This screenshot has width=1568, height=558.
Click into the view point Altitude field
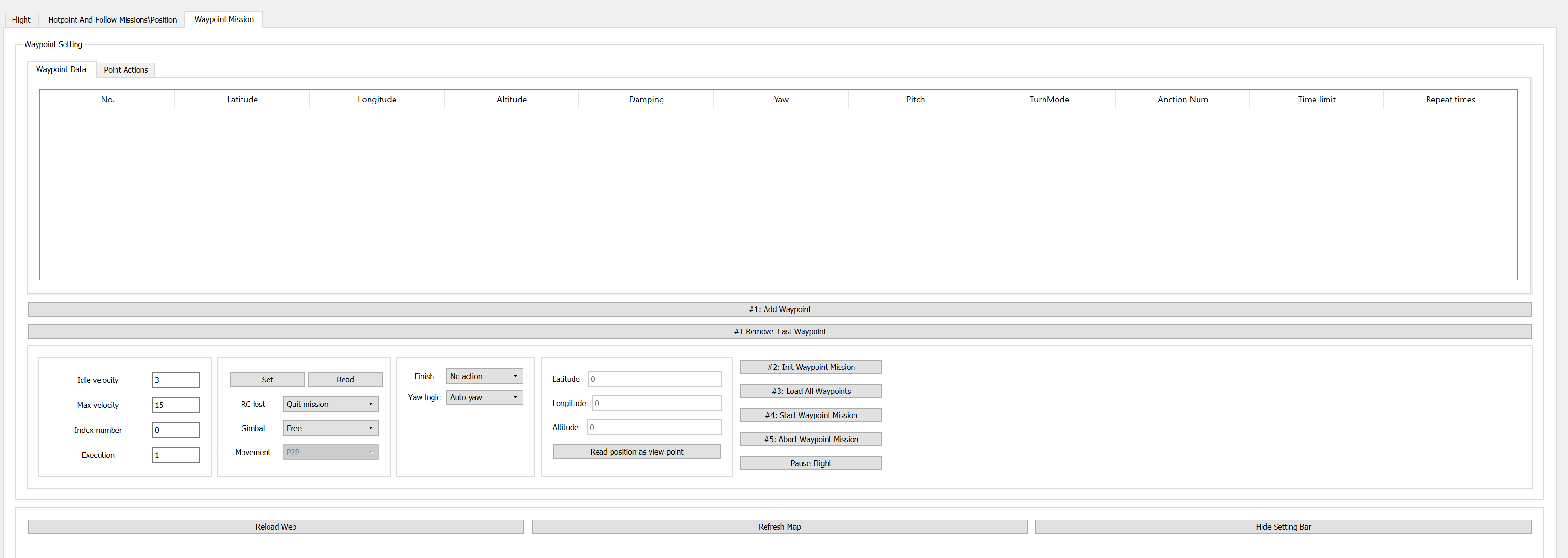click(654, 427)
